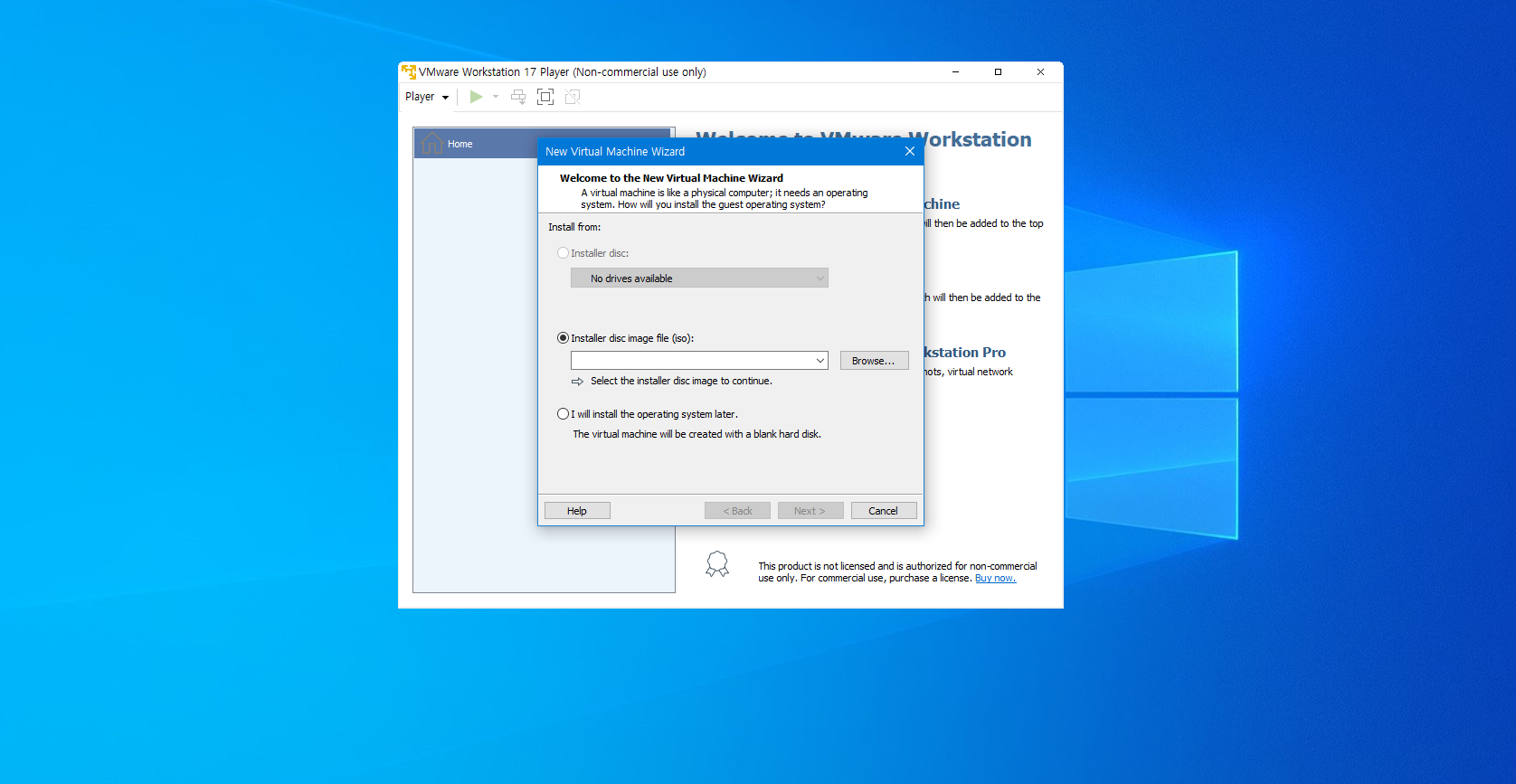Viewport: 1516px width, 784px height.
Task: Open the No drives available dropdown
Action: 699,279
